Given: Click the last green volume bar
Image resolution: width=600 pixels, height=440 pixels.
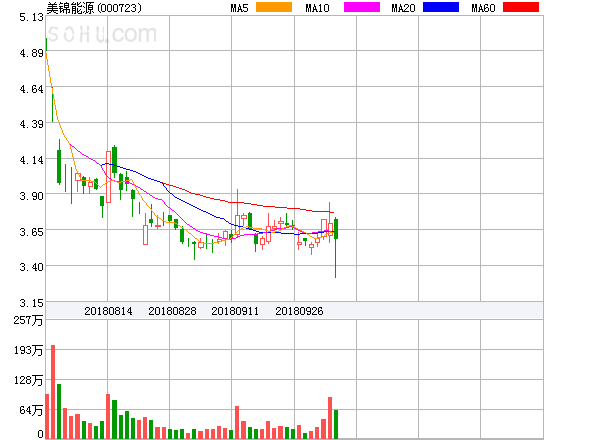Looking at the screenshot, I should click(x=336, y=424).
